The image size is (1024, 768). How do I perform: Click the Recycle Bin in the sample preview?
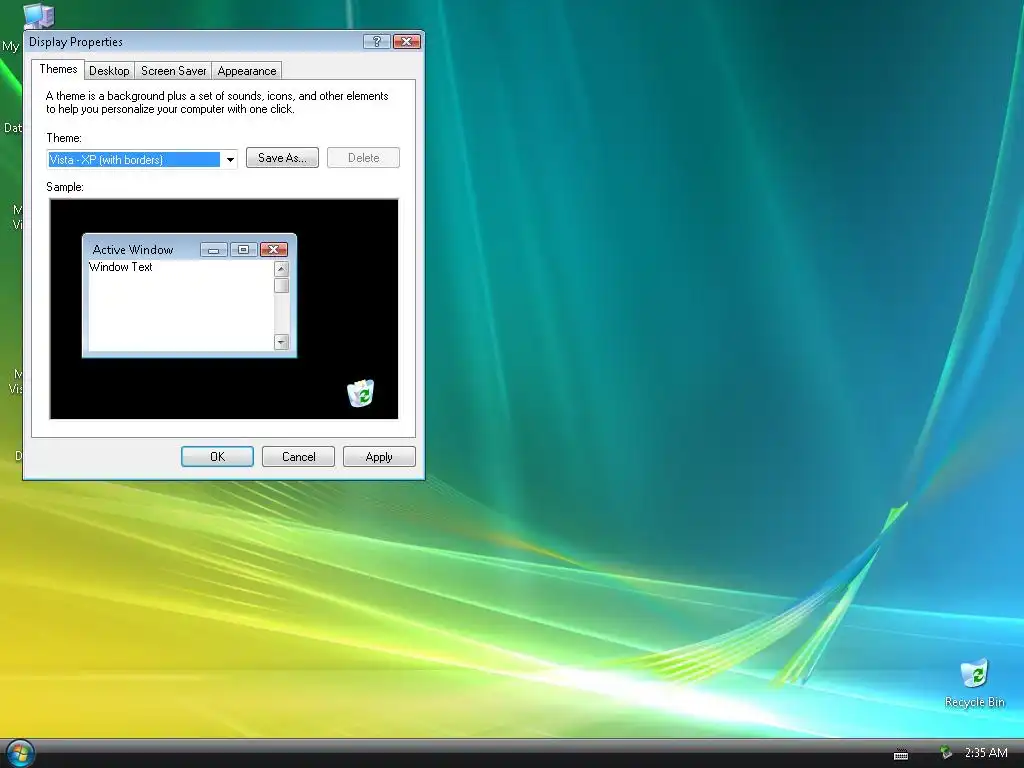[360, 393]
